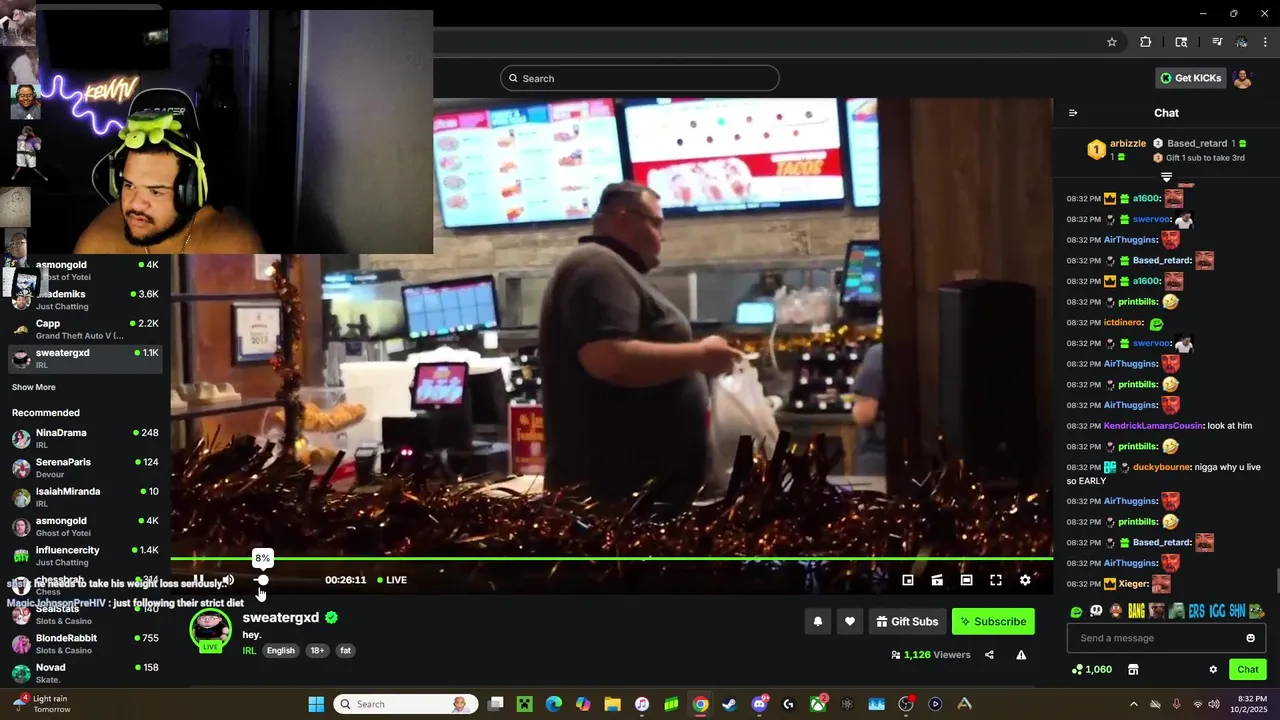Open IsaiahMiranda recommended channel
The width and height of the screenshot is (1280, 720).
click(85, 497)
